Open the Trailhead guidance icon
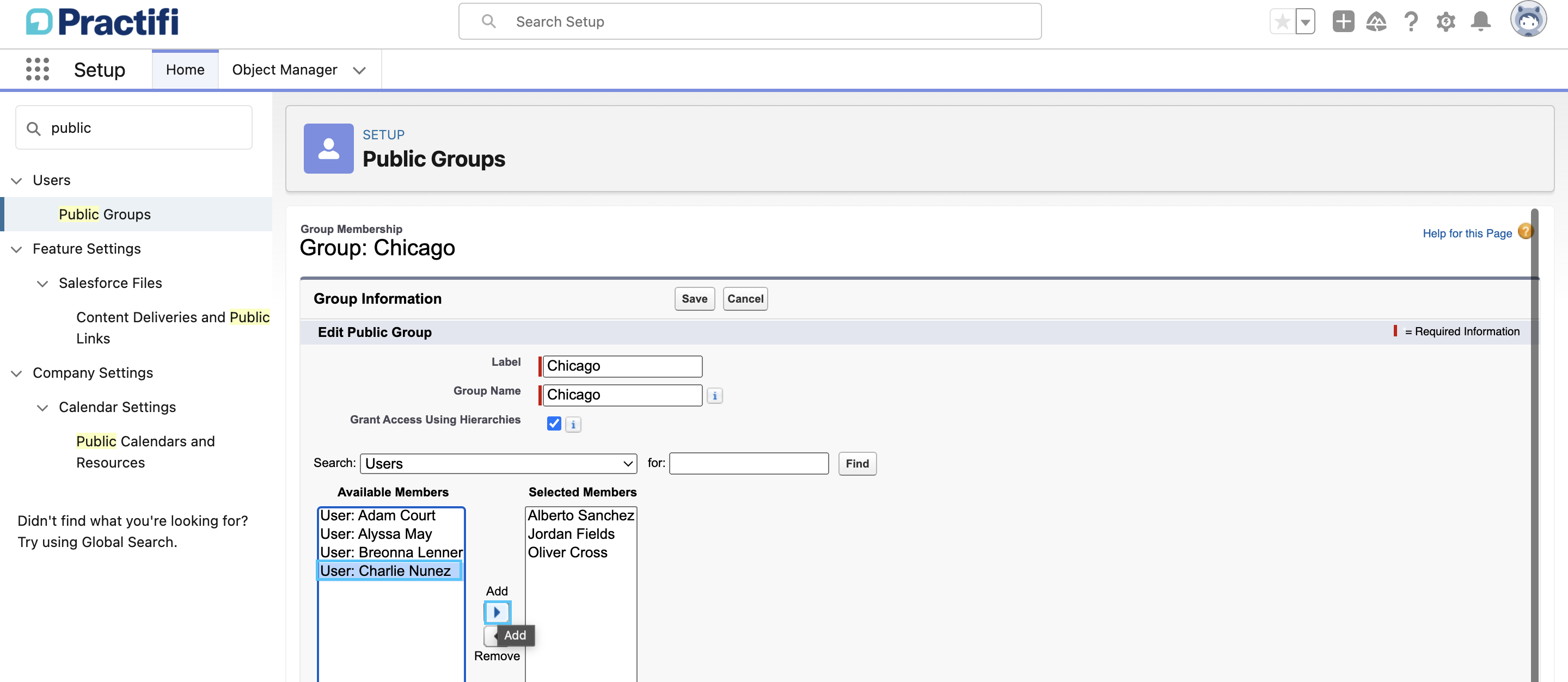1568x682 pixels. pos(1376,22)
